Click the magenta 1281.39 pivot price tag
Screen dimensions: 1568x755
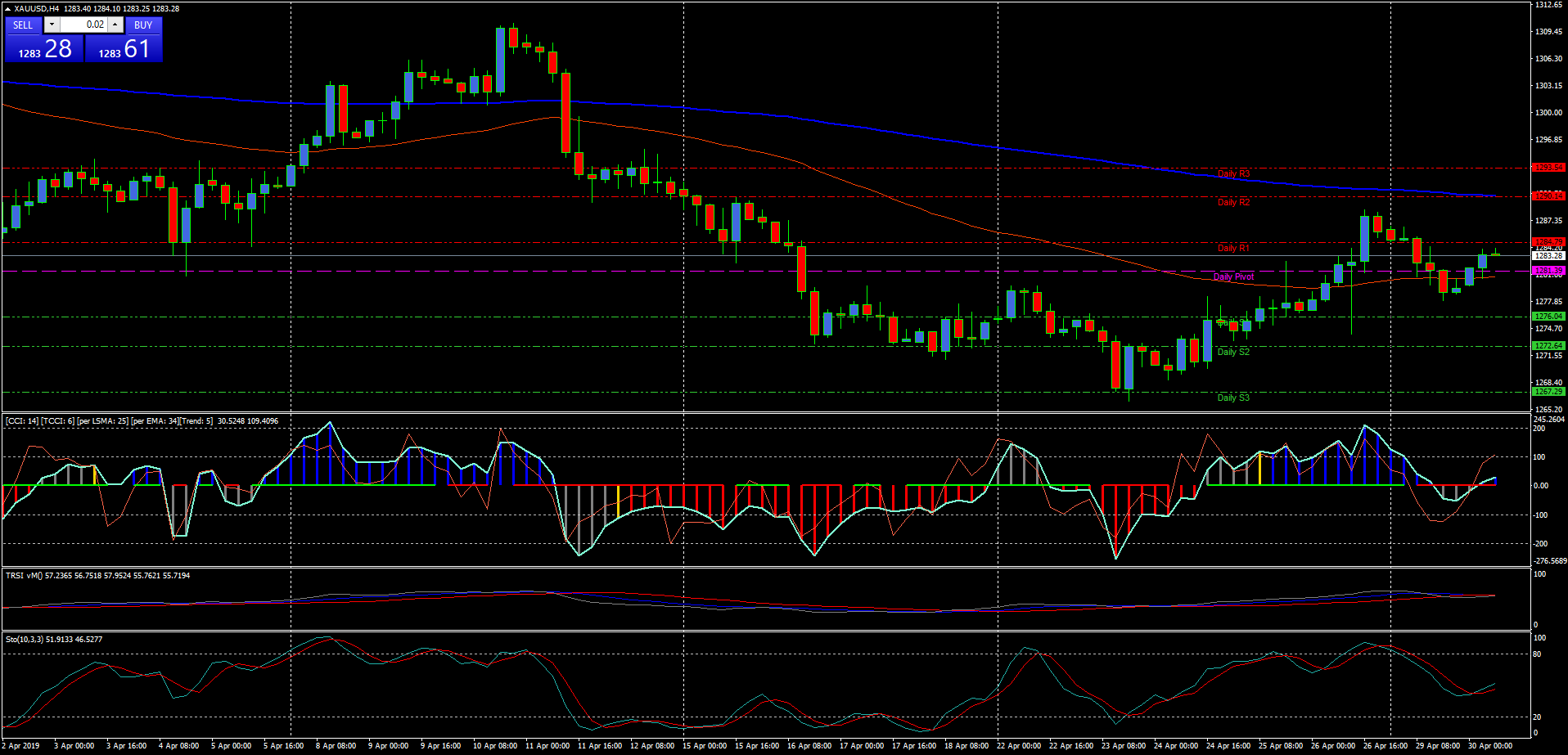[1548, 270]
